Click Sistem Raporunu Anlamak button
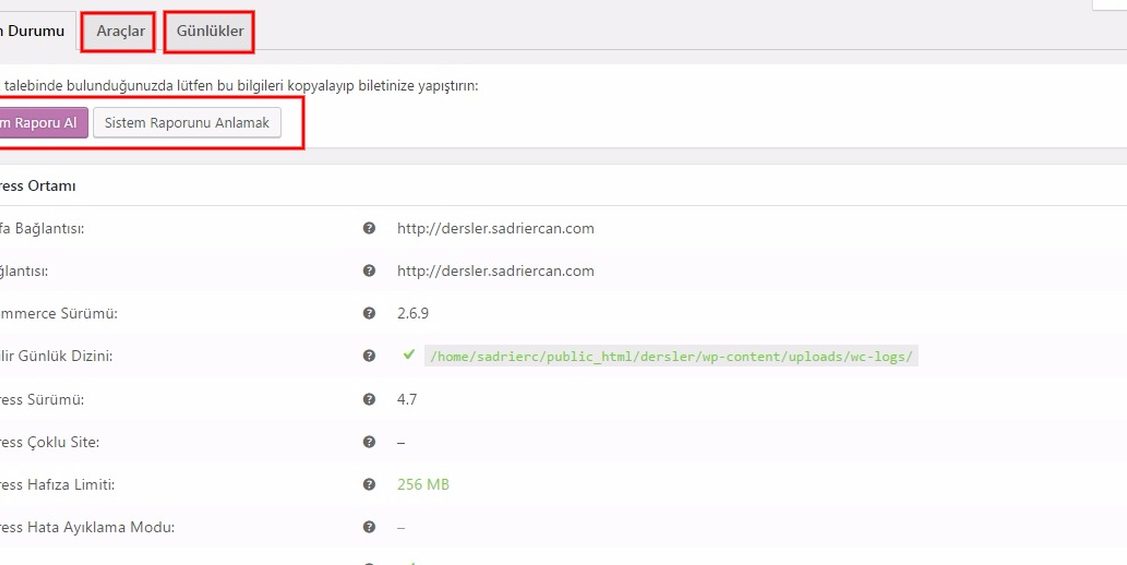1127x565 pixels. click(187, 123)
